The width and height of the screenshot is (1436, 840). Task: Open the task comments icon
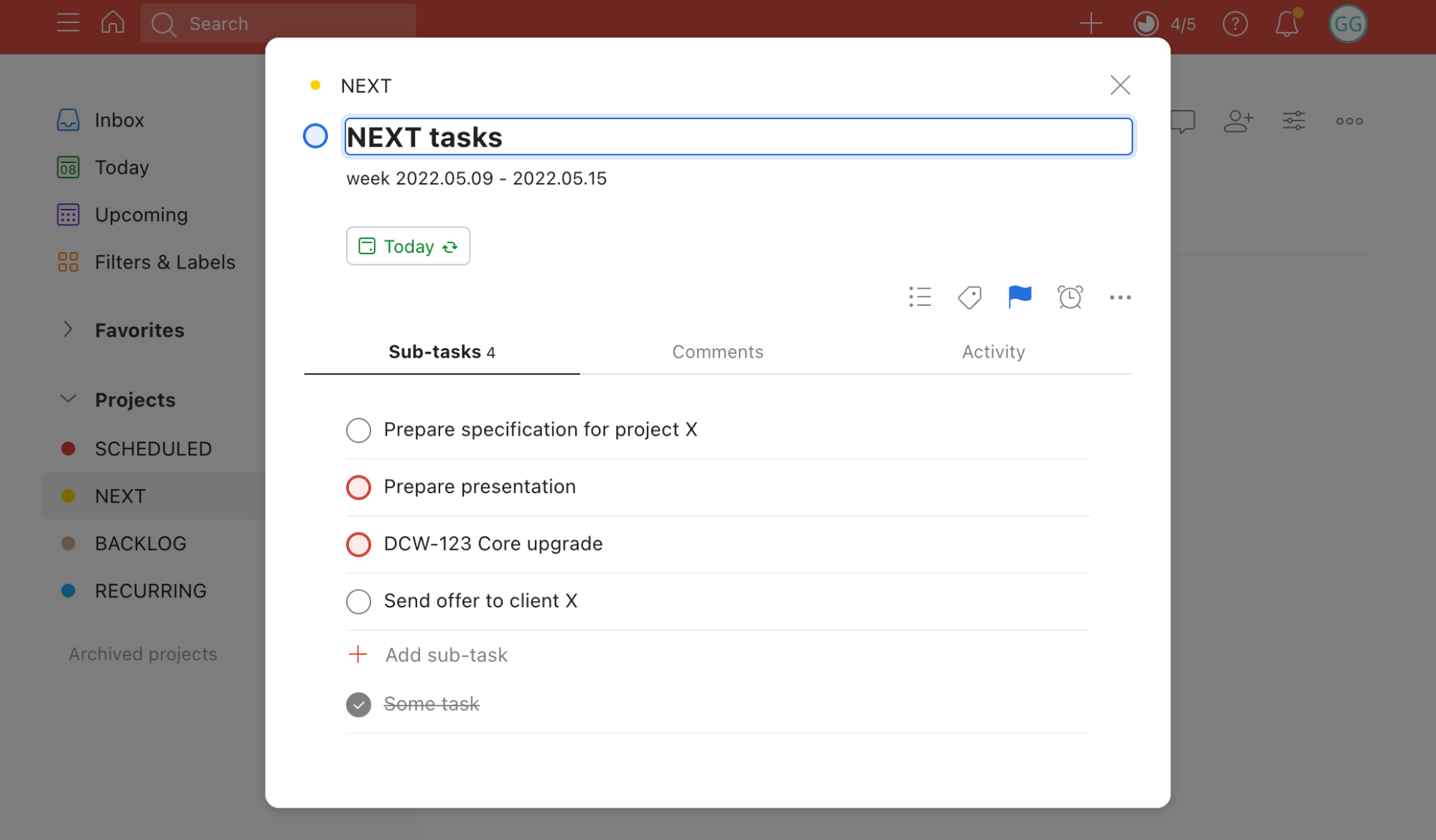[1182, 121]
